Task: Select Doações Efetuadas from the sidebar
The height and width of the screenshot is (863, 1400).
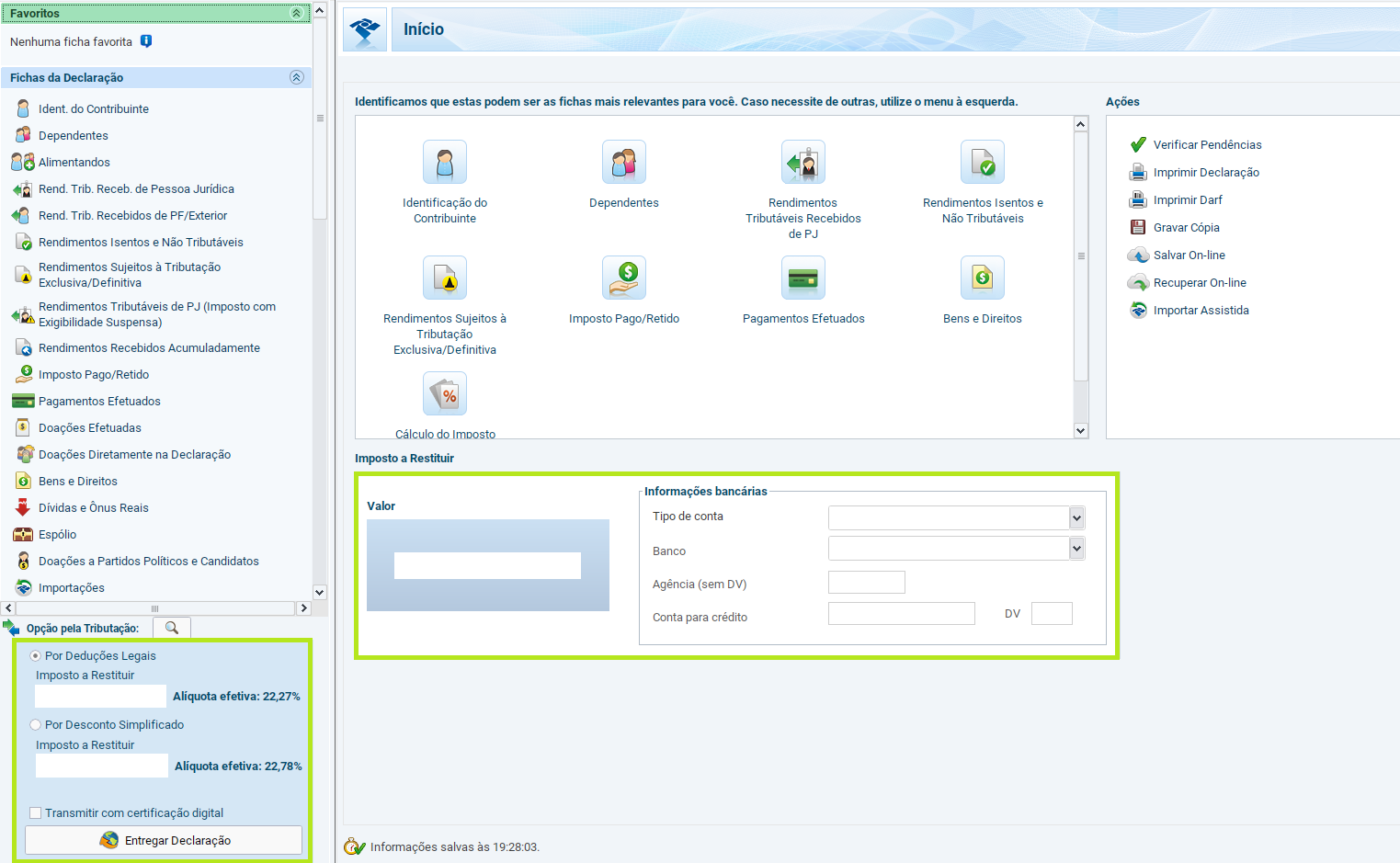Action: click(89, 428)
